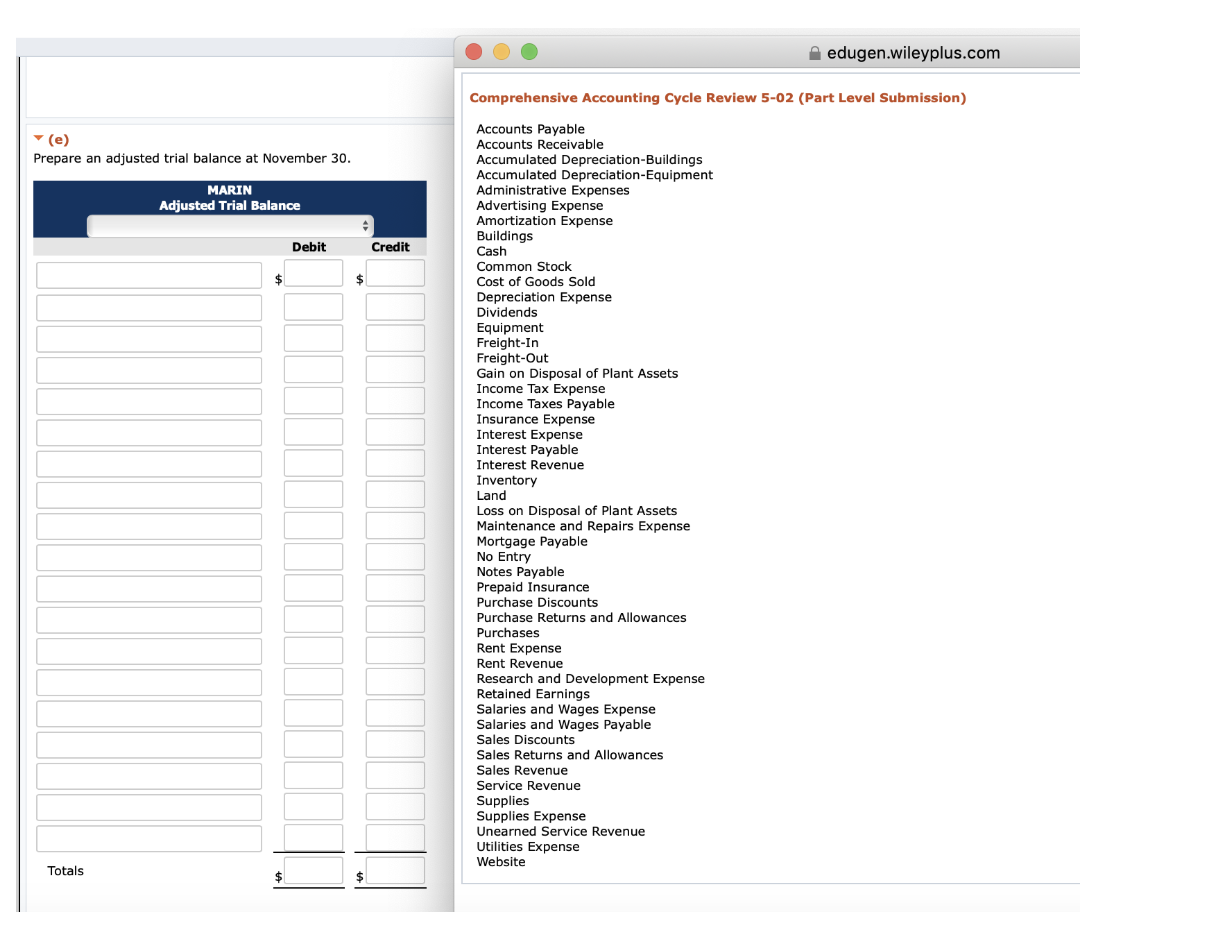Select Cash in the account list
The height and width of the screenshot is (928, 1232).
tap(491, 251)
